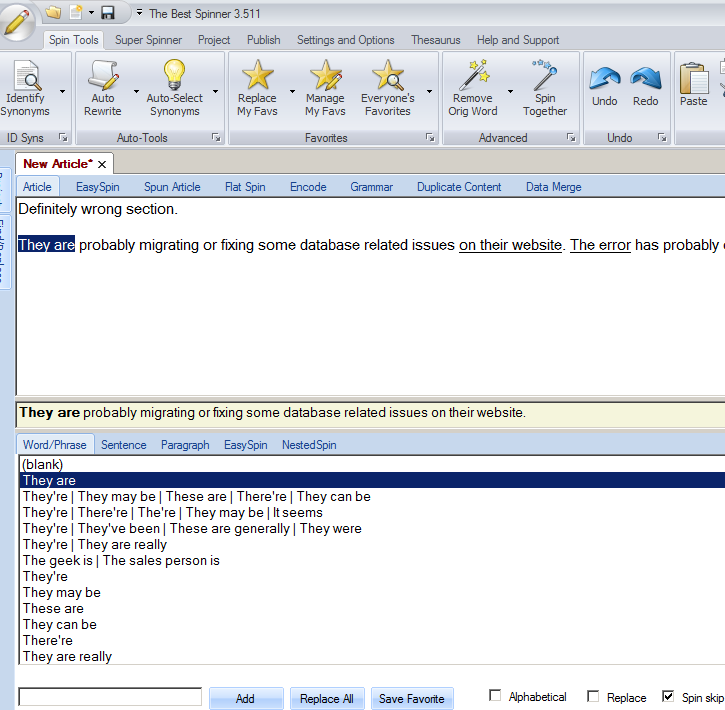Open the Advanced group dialog launcher
725x710 pixels.
coord(571,137)
